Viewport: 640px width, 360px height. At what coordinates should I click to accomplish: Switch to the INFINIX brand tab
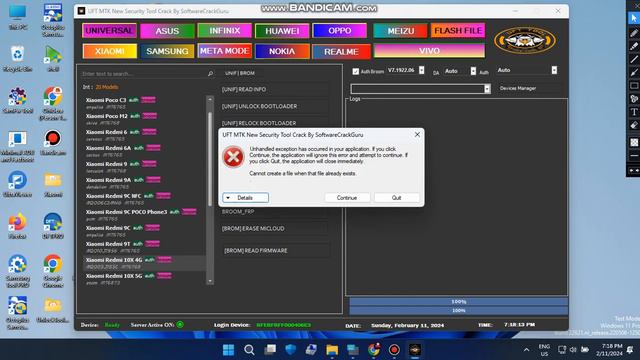pyautogui.click(x=224, y=31)
